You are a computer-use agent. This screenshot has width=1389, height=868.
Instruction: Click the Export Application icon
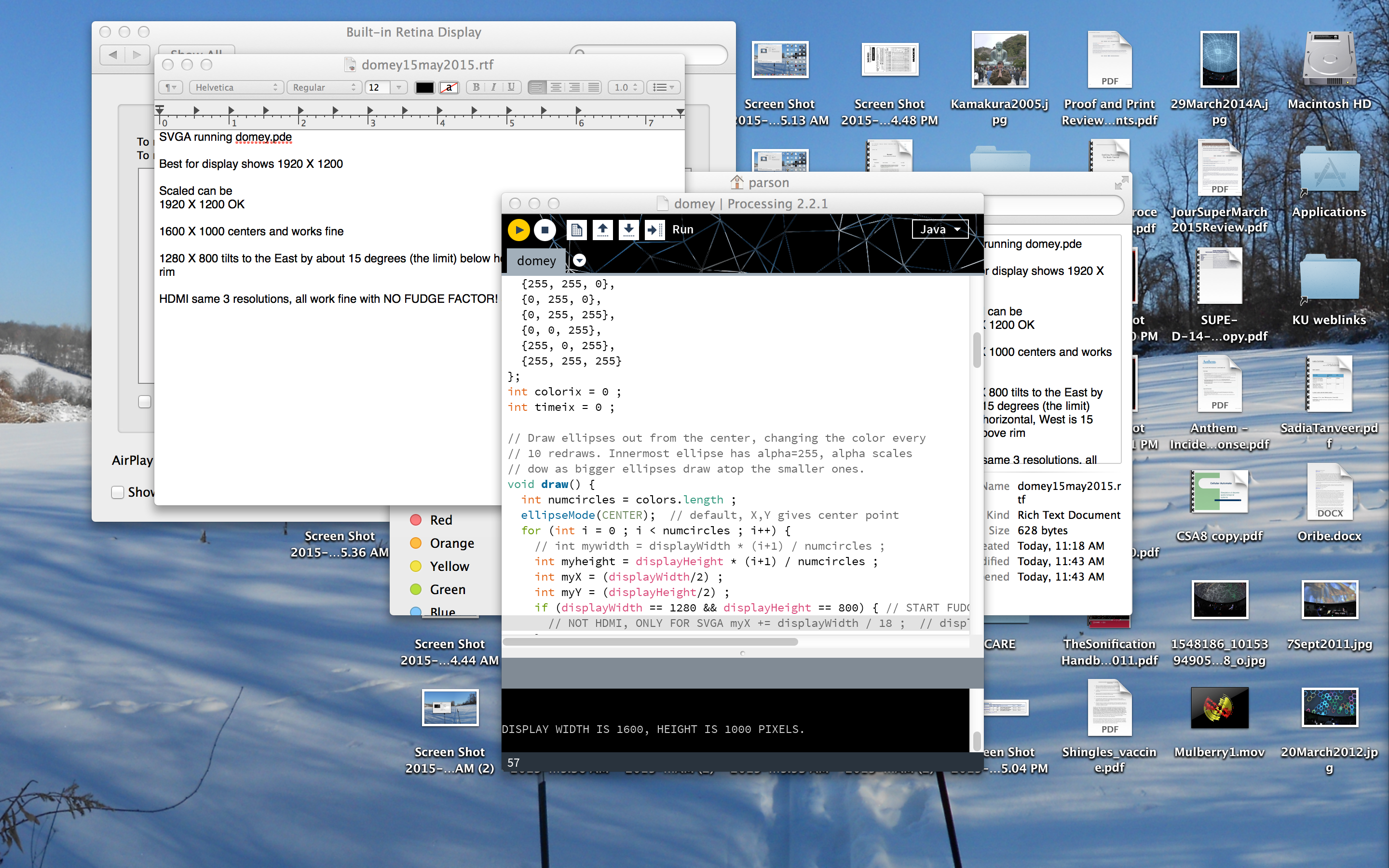[x=654, y=230]
